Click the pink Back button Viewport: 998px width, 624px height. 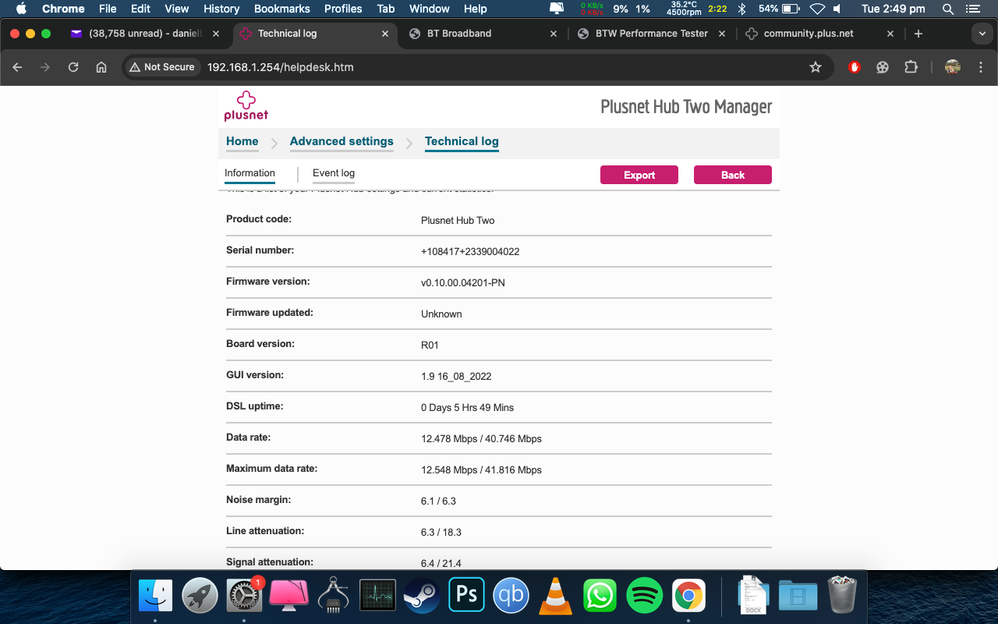tap(732, 175)
